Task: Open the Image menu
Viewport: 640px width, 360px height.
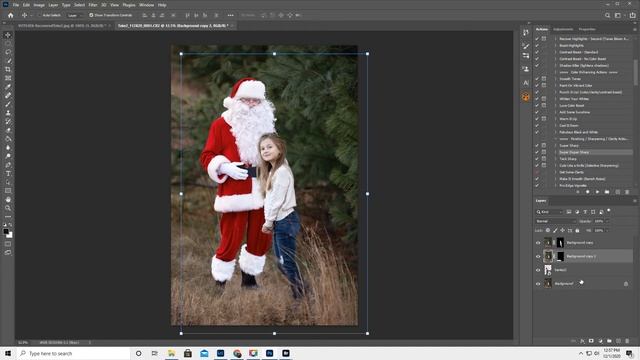Action: pyautogui.click(x=39, y=5)
